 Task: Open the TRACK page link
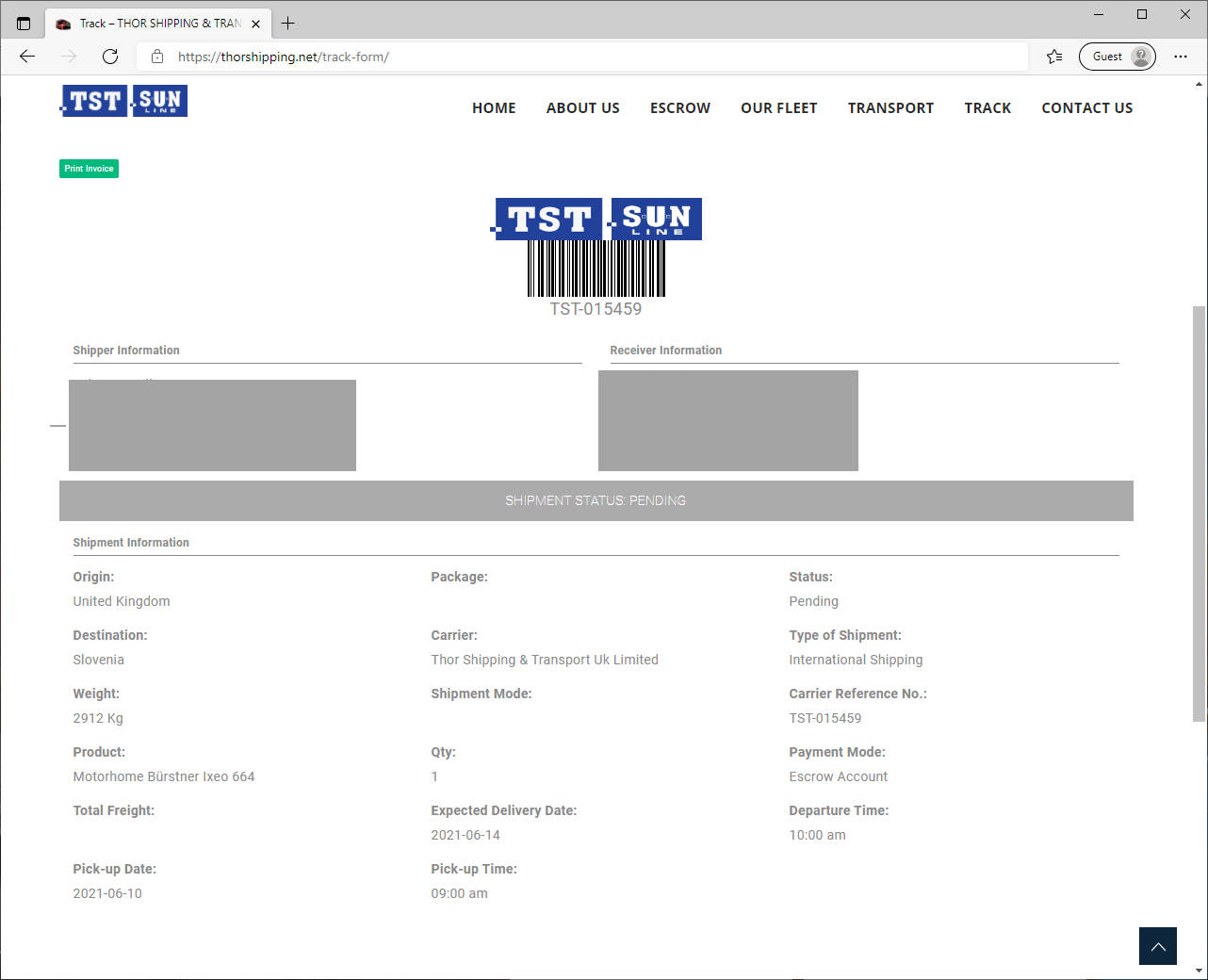click(988, 108)
